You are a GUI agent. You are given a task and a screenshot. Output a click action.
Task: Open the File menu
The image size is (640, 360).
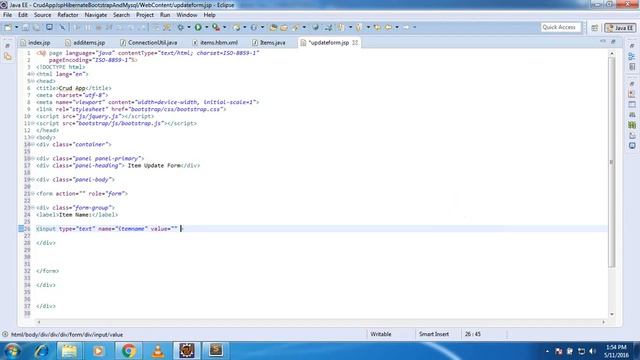7,15
